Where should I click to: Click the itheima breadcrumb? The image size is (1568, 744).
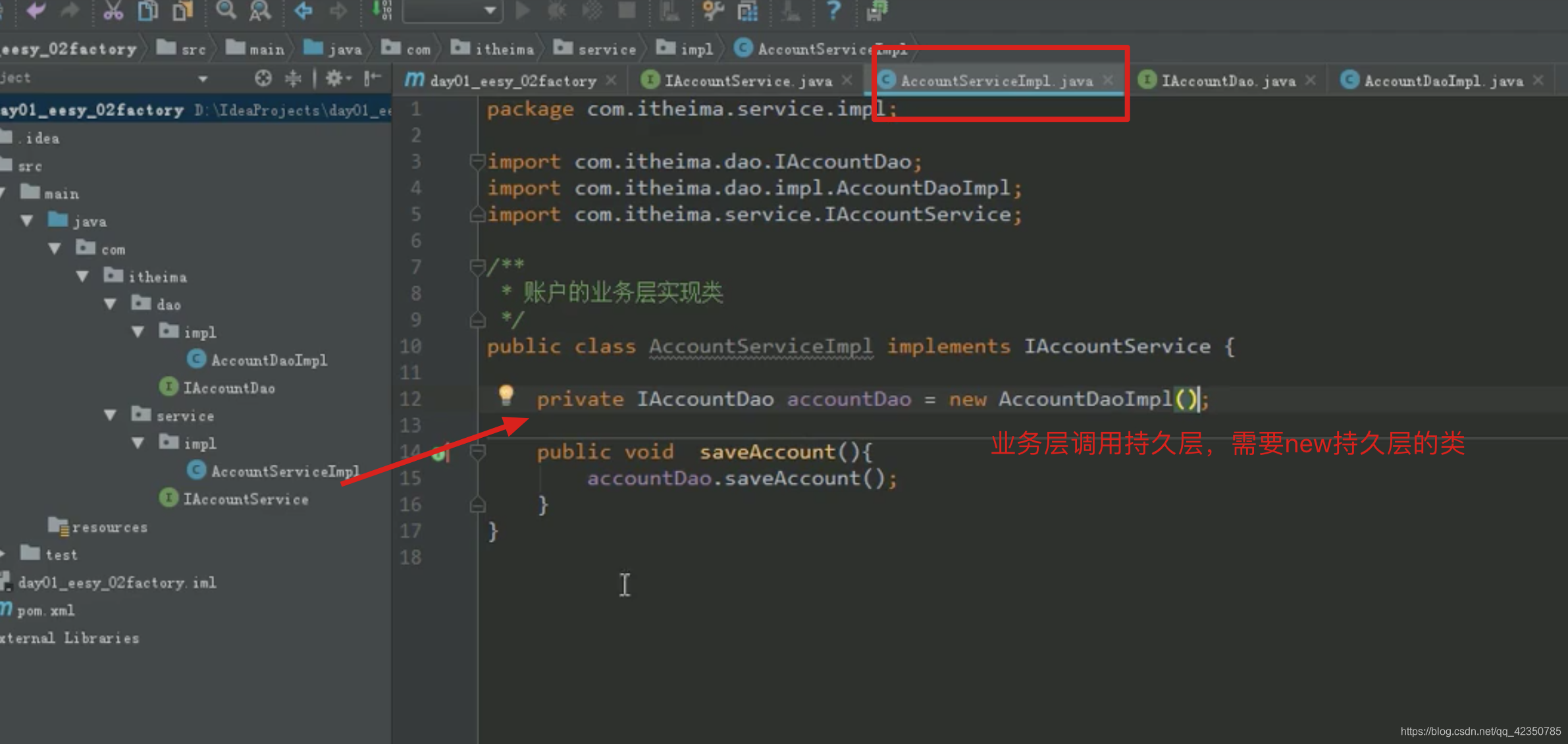point(492,49)
